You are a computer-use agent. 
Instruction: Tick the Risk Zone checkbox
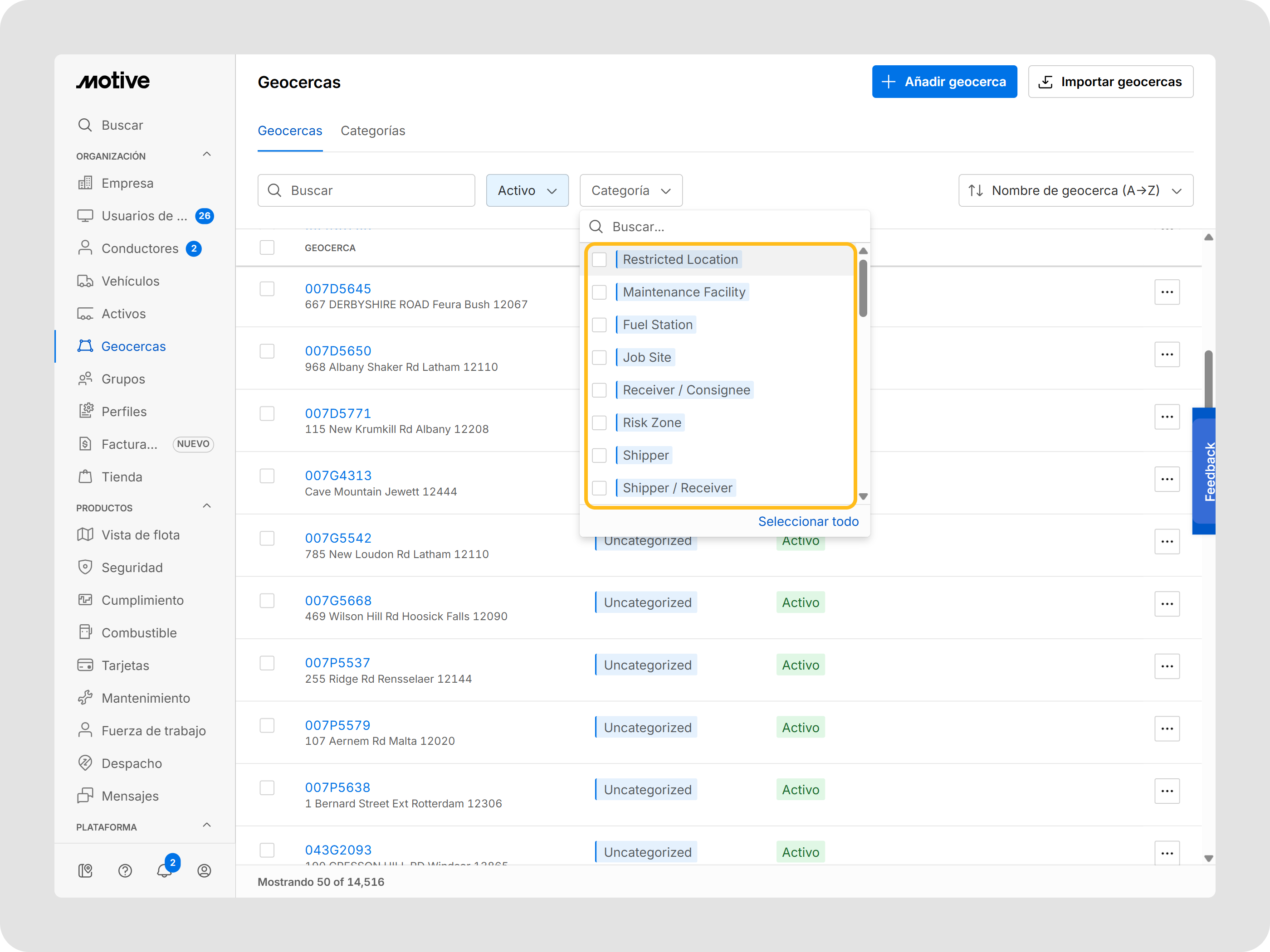point(599,423)
